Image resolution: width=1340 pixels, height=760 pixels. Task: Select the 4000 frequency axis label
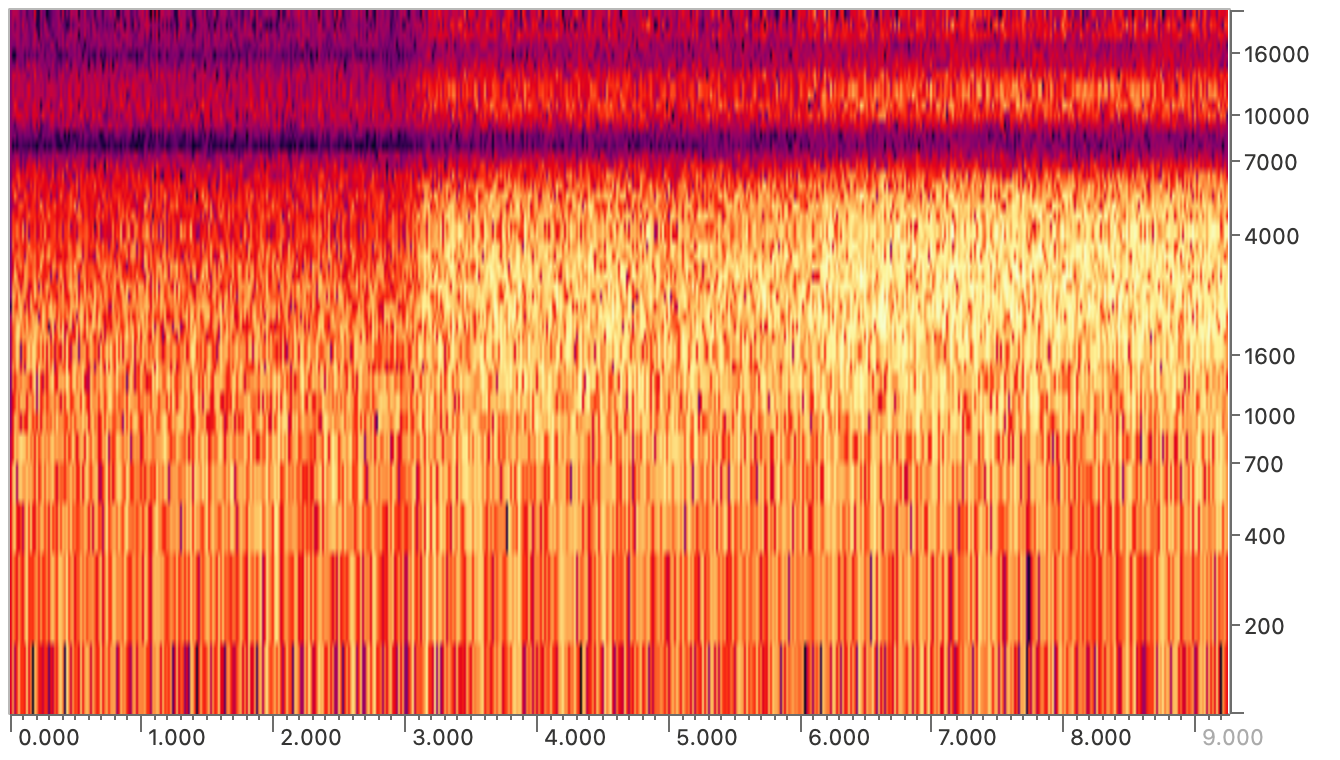pos(1270,237)
